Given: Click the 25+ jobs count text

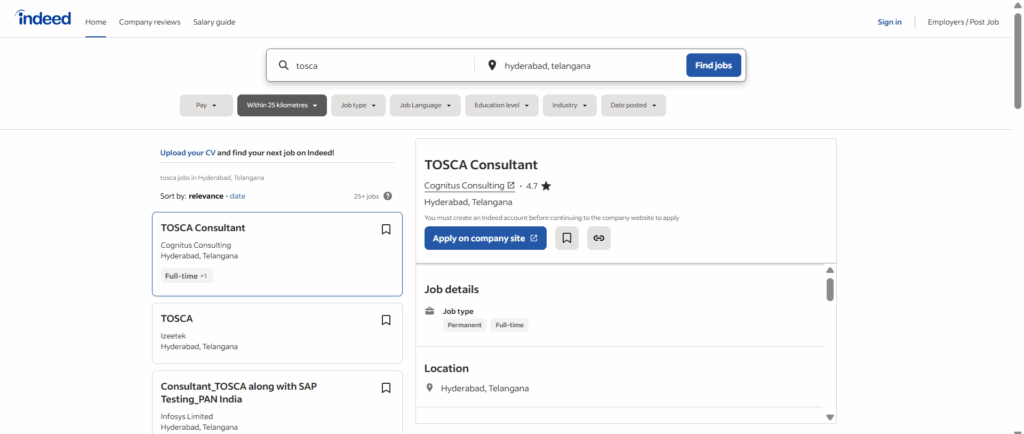Looking at the screenshot, I should (366, 196).
